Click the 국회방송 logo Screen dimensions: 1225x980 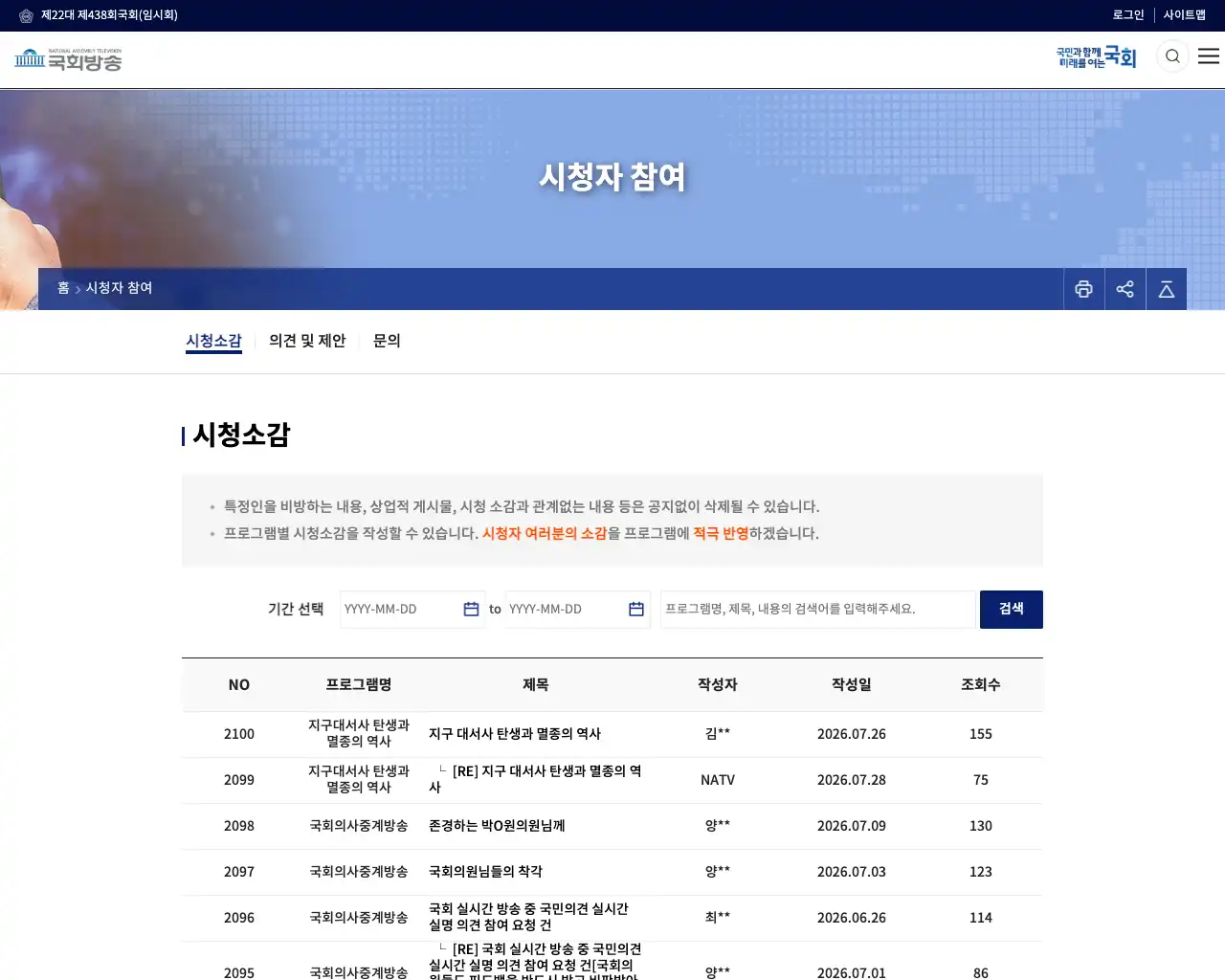tap(68, 60)
